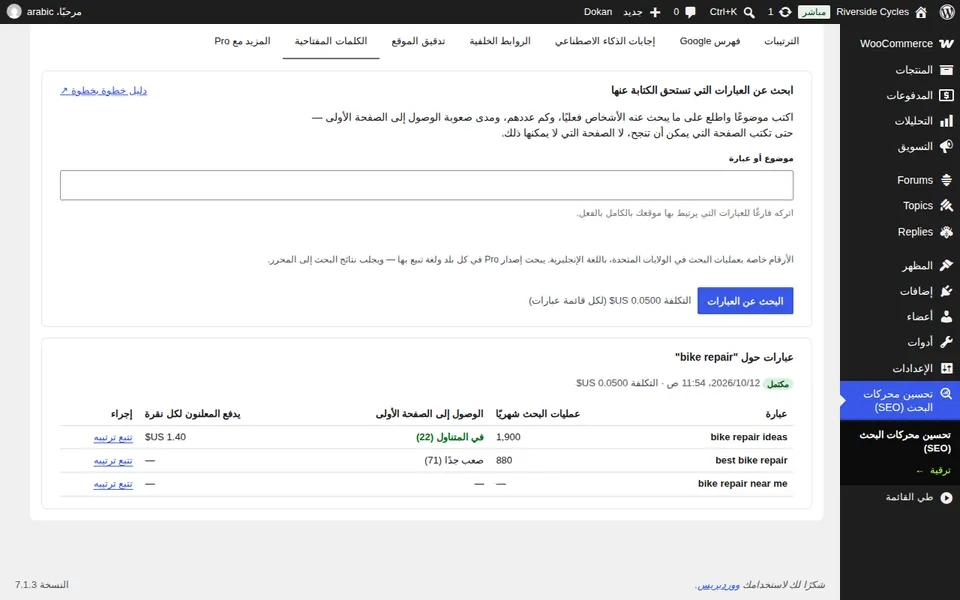Click the 880 monthly searches value

(504, 460)
